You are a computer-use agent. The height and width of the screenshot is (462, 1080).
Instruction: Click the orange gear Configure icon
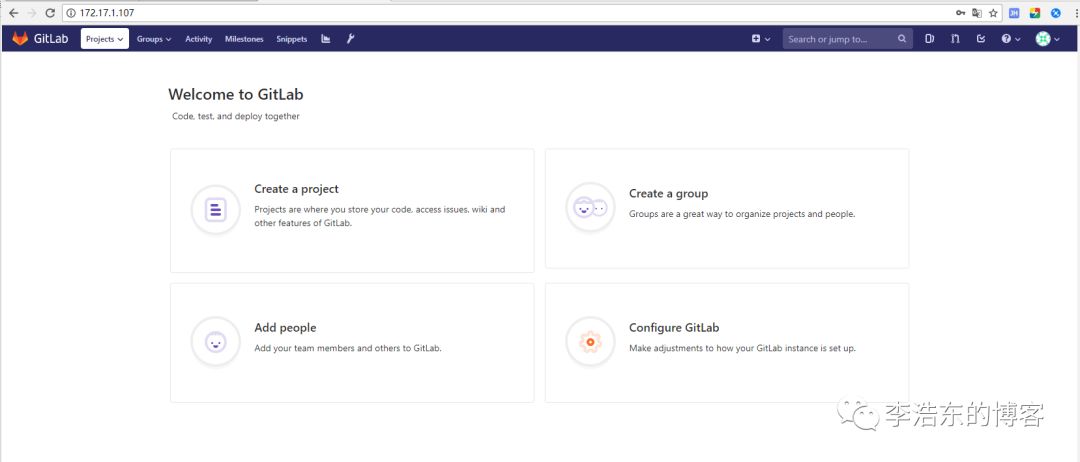coord(590,342)
